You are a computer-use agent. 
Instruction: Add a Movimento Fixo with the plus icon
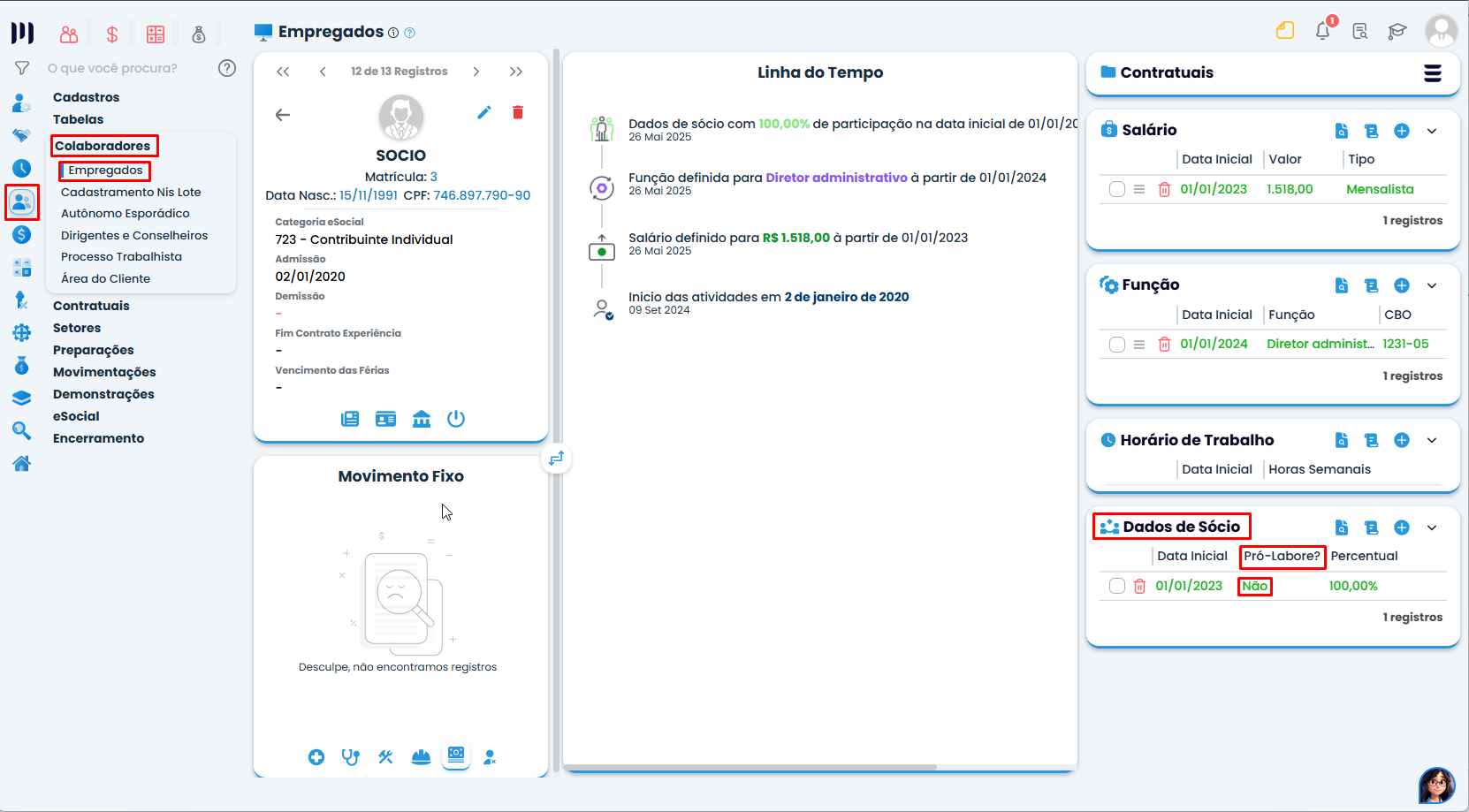[316, 757]
